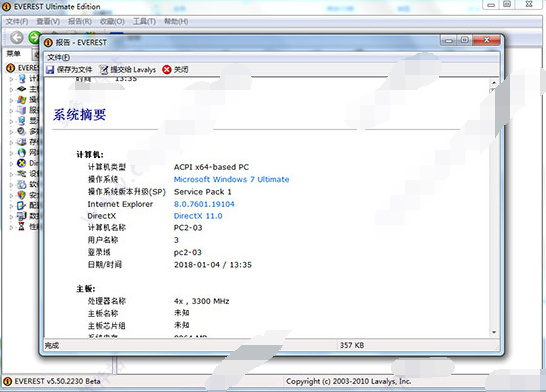The image size is (546, 392).
Task: Select the Benchmark hourglass icon in tree
Action: pyautogui.click(x=22, y=227)
